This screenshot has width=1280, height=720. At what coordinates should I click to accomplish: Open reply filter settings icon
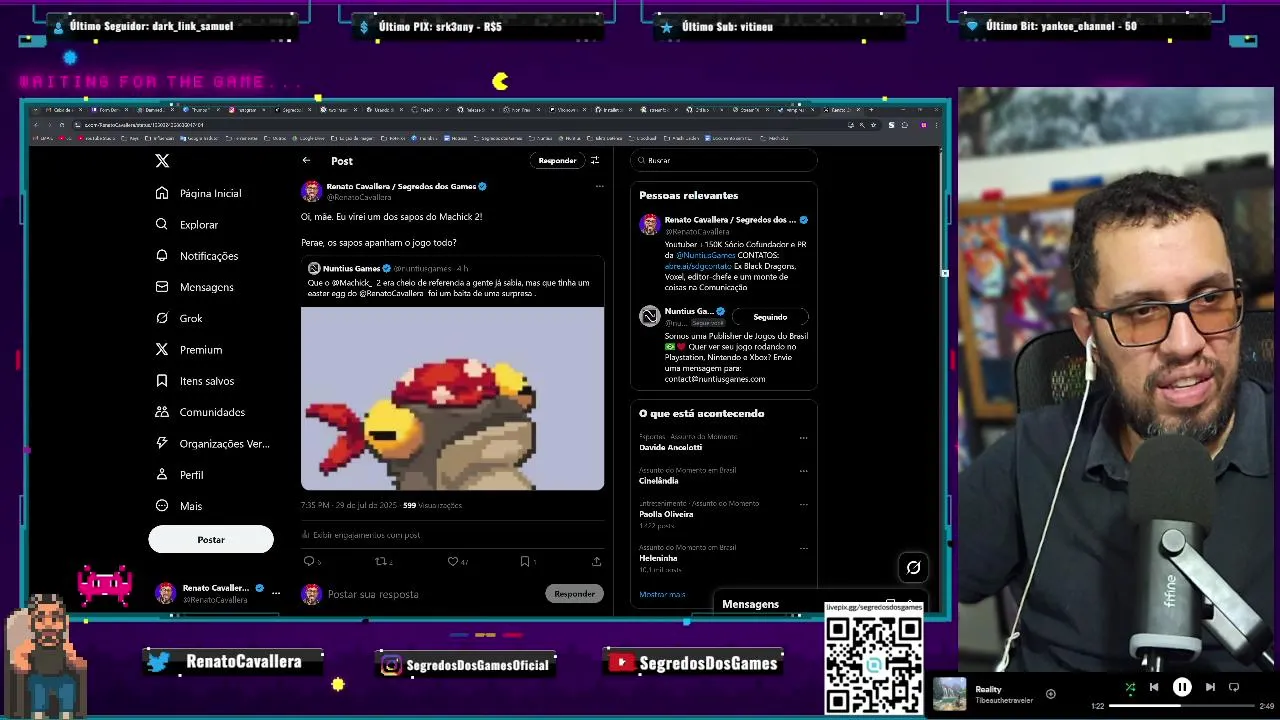coord(595,160)
